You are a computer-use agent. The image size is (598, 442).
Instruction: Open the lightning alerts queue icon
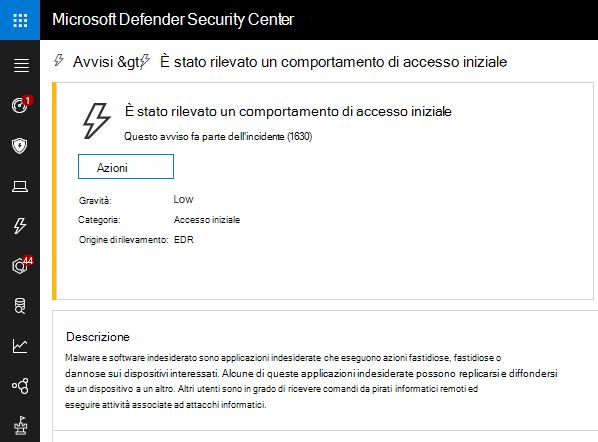pos(20,226)
